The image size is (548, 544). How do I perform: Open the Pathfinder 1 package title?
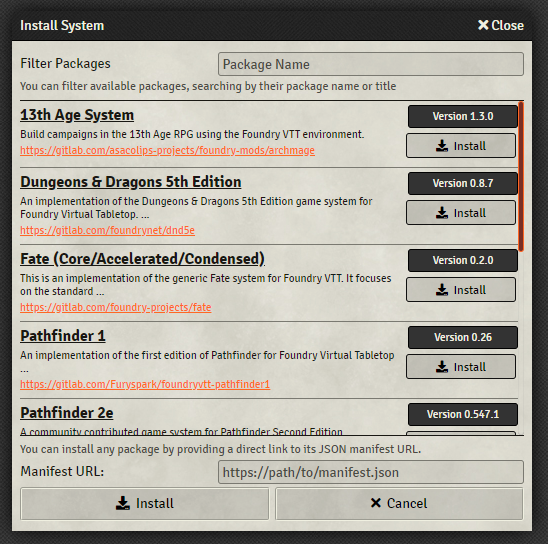tap(63, 336)
